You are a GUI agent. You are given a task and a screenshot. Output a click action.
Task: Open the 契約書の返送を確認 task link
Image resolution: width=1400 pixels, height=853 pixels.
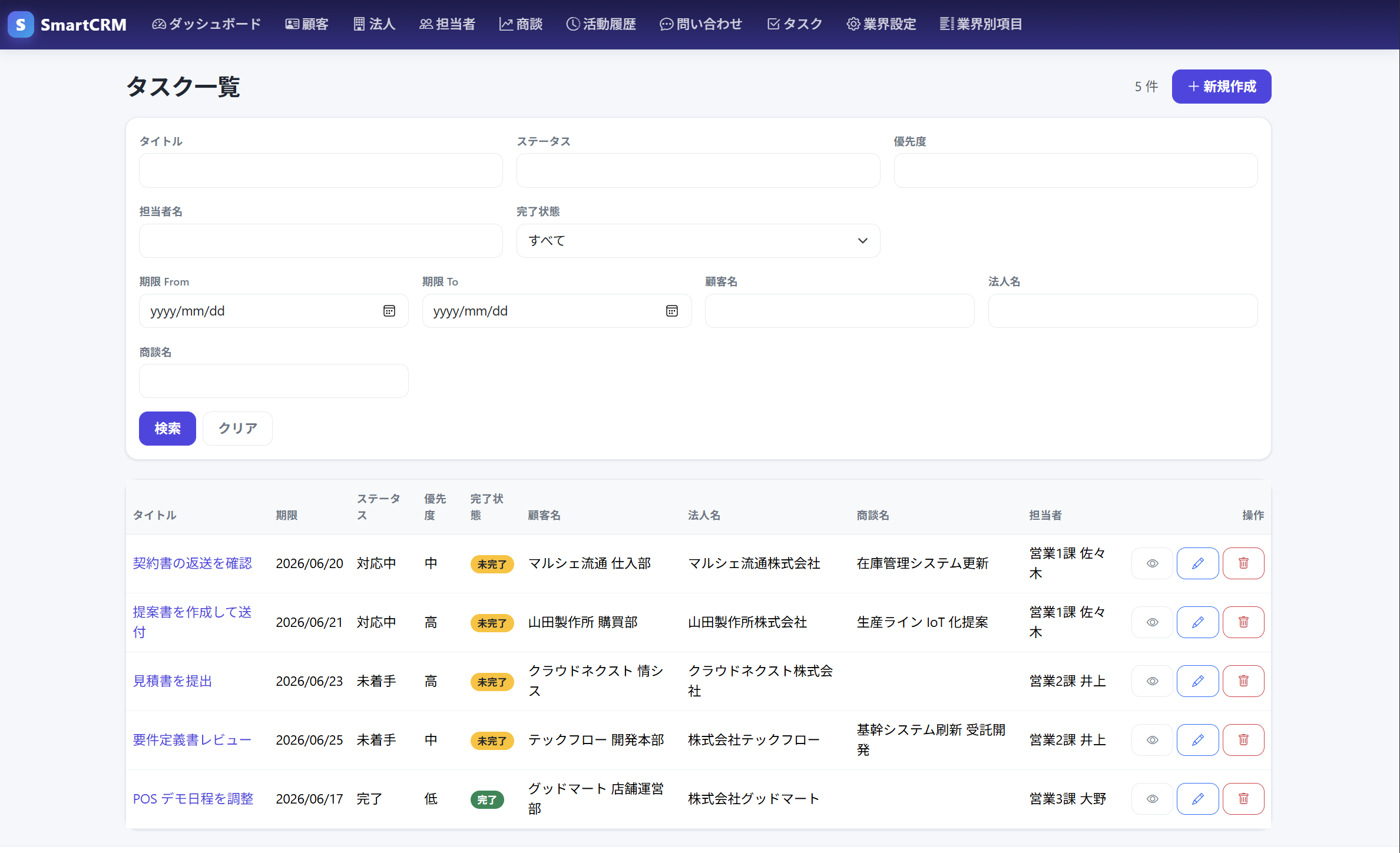click(x=192, y=563)
